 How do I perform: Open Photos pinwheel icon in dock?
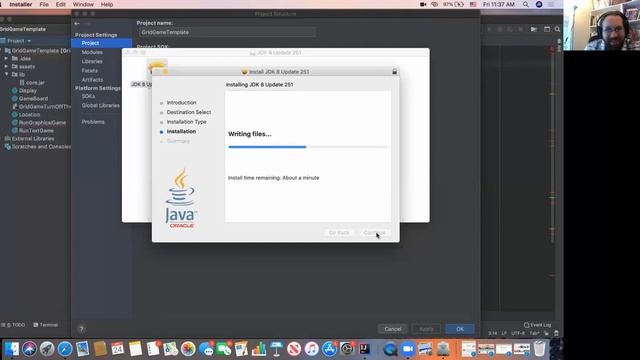(188, 349)
